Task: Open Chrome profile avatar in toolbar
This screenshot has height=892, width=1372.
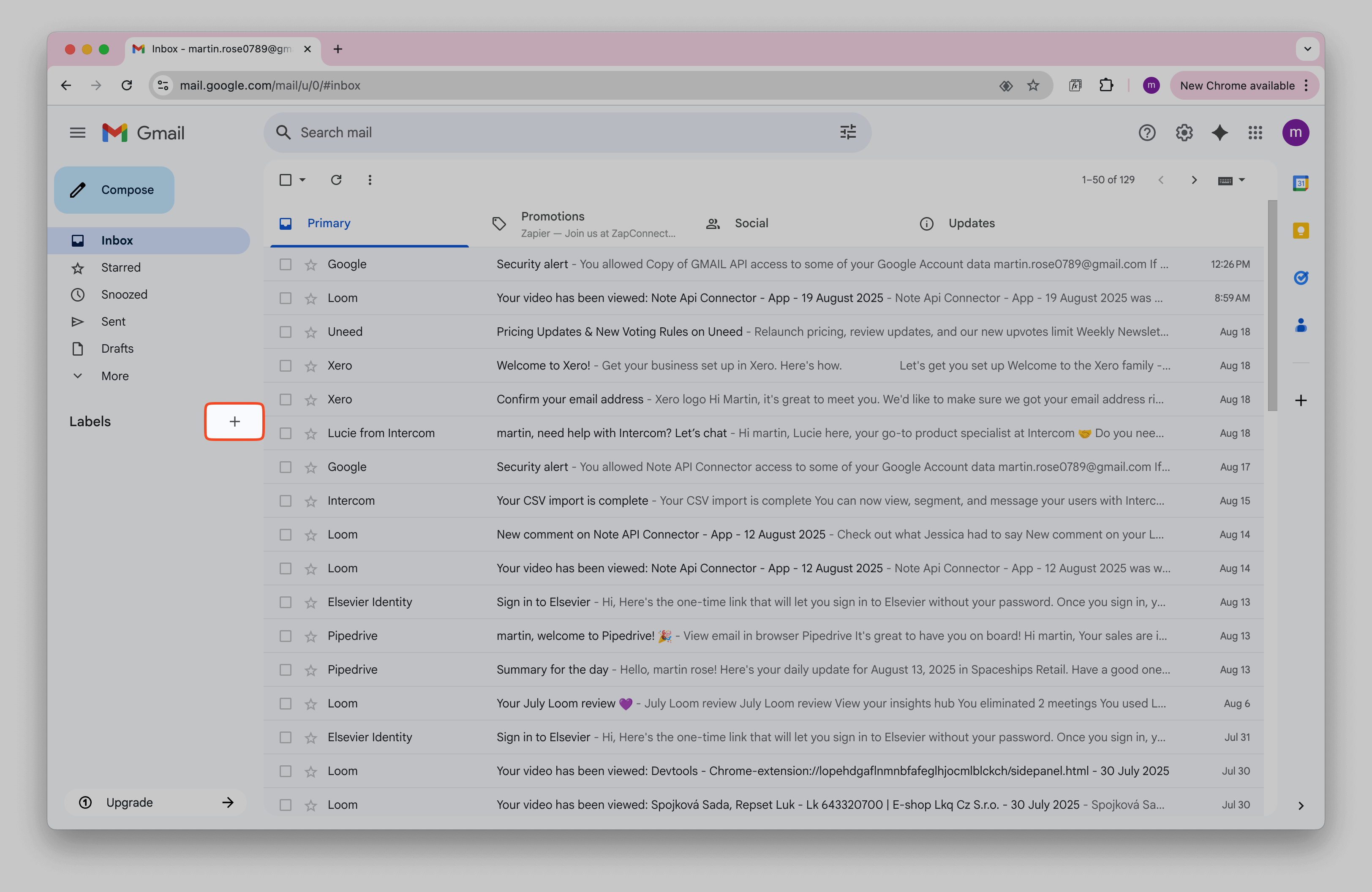Action: (x=1151, y=85)
